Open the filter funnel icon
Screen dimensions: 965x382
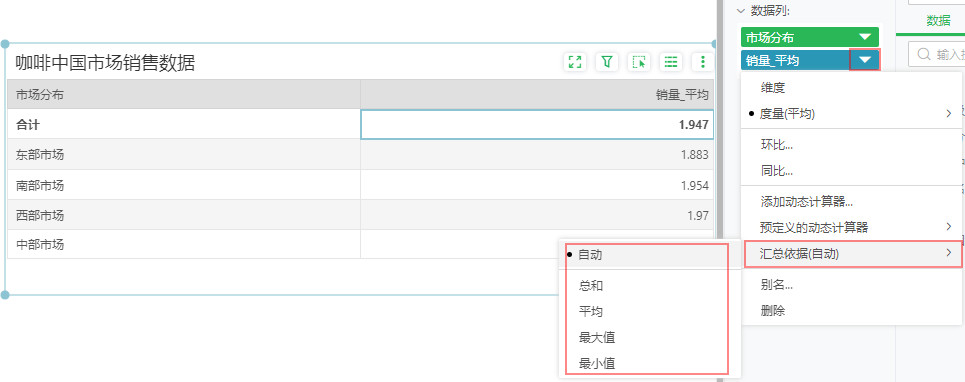[607, 62]
